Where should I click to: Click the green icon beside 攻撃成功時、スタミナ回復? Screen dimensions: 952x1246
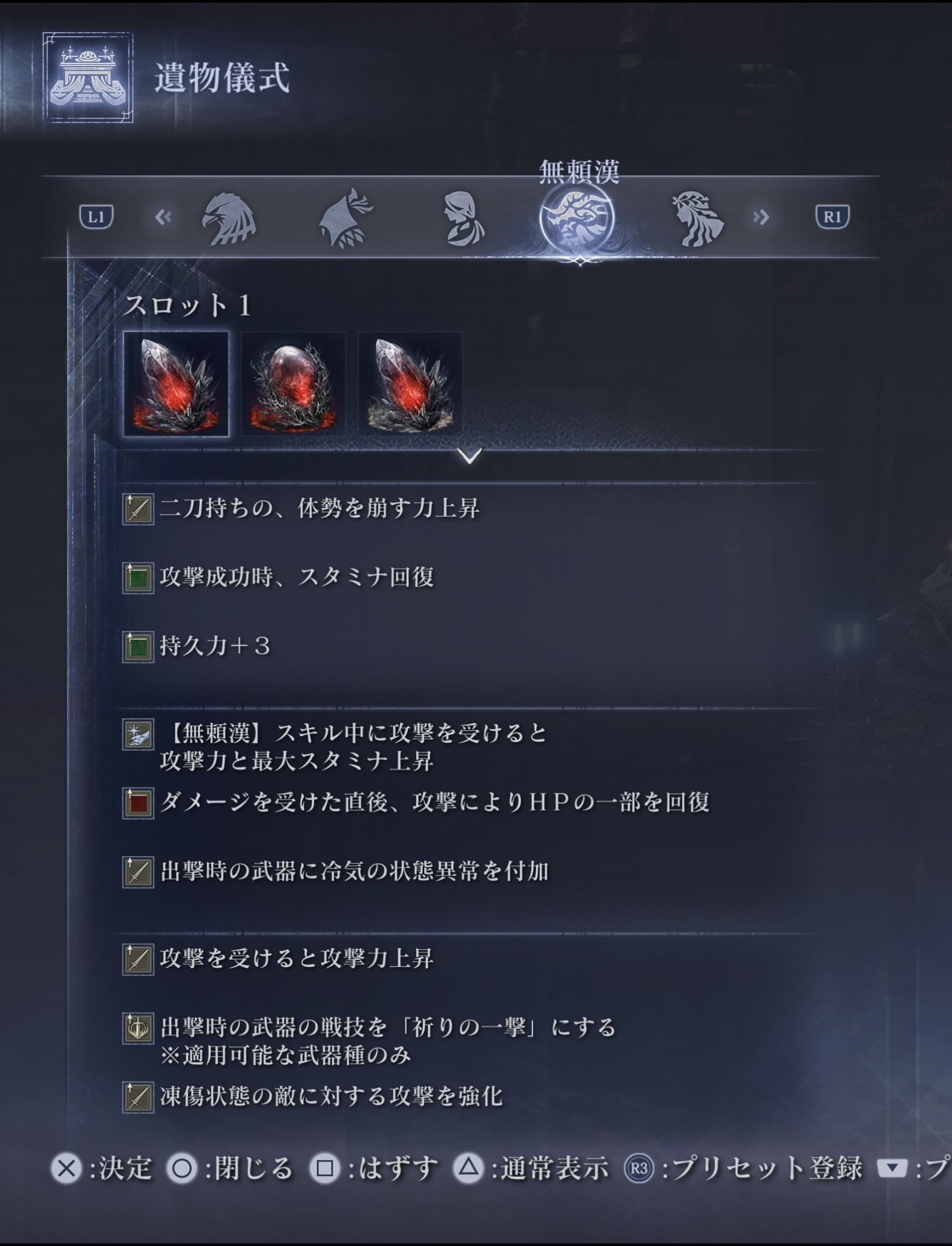coord(138,578)
